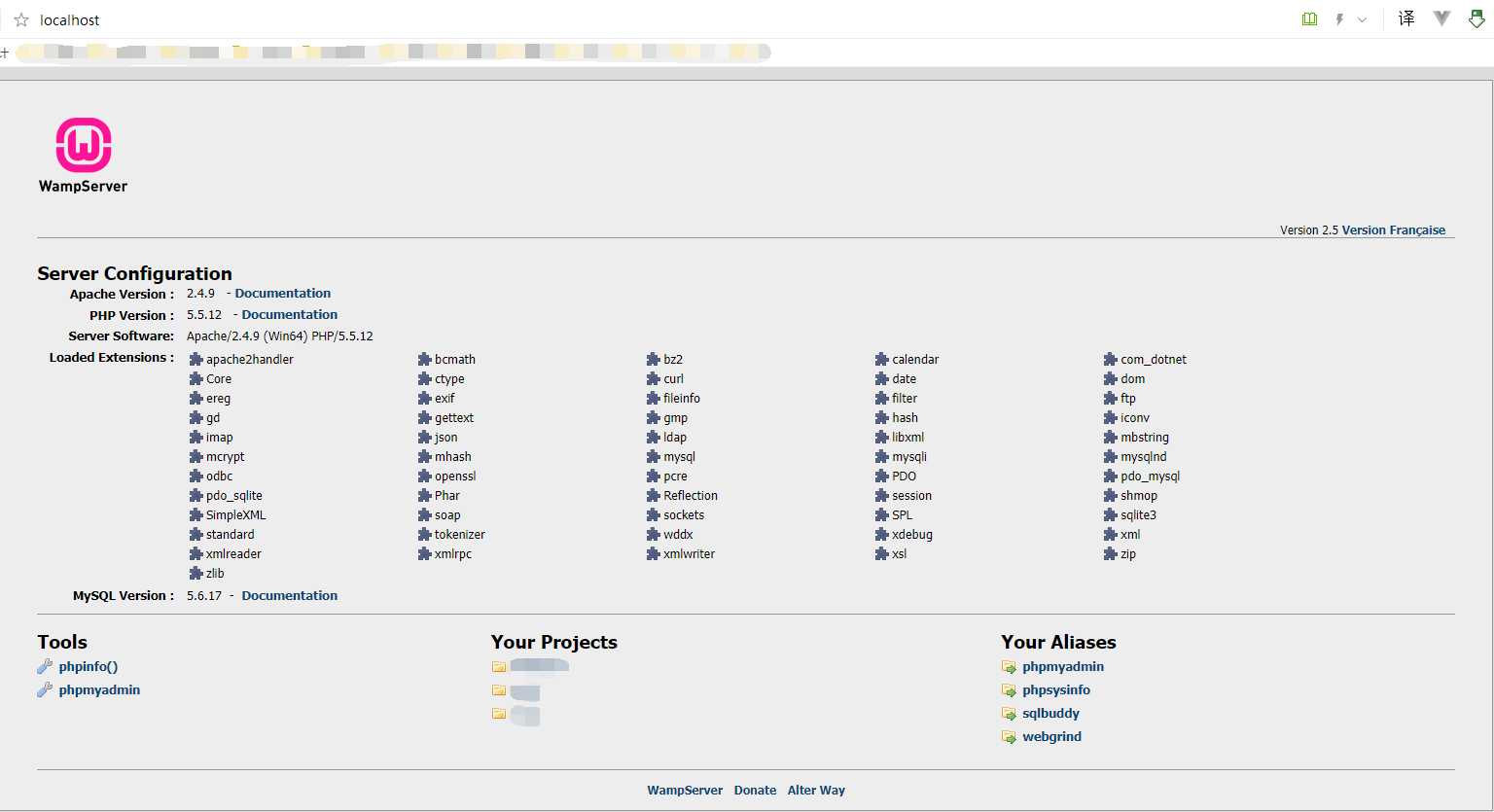Click the folder icon of third project
The width and height of the screenshot is (1494, 812).
pyautogui.click(x=499, y=714)
